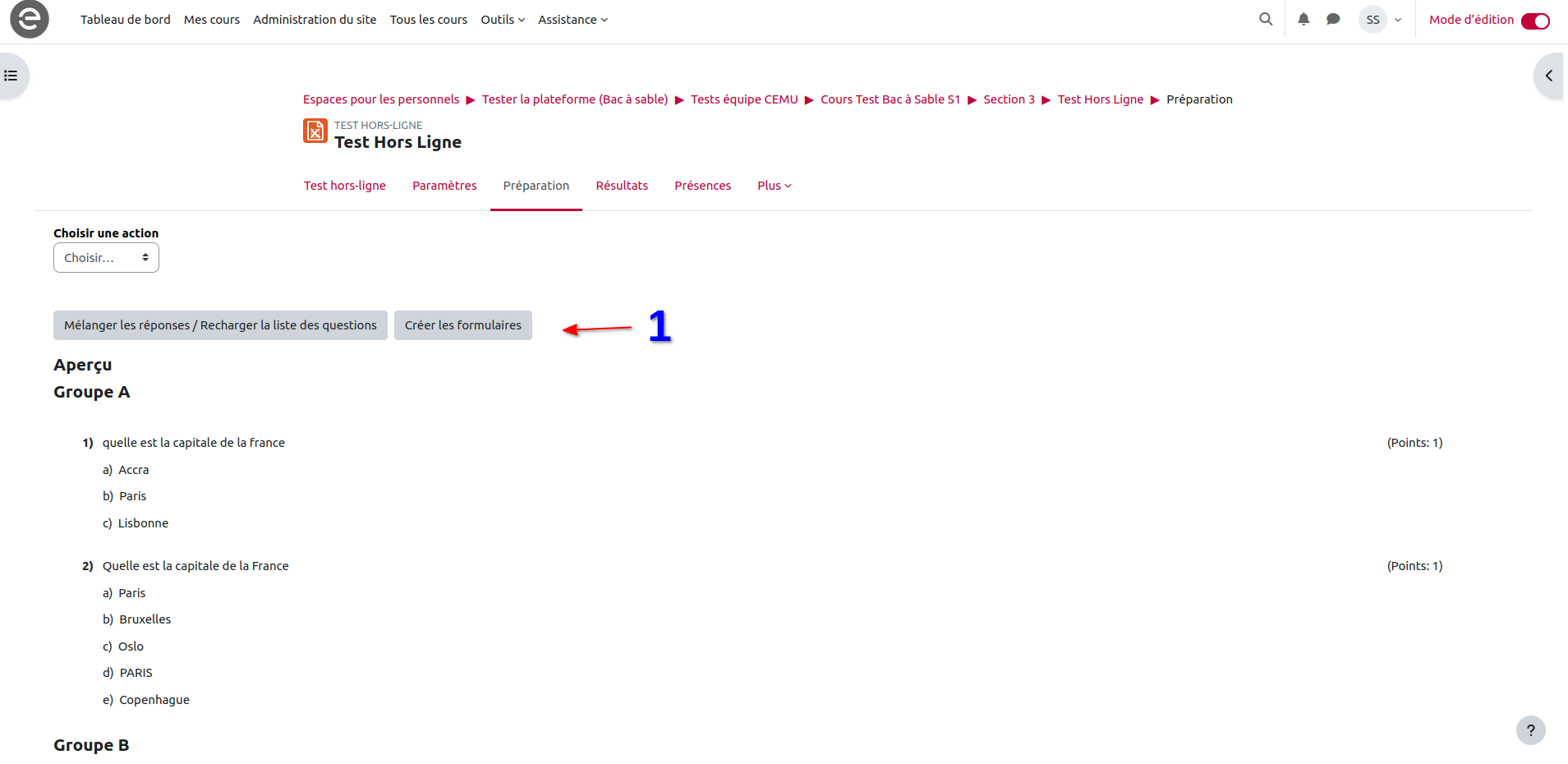Open the SS user account menu

tap(1381, 20)
